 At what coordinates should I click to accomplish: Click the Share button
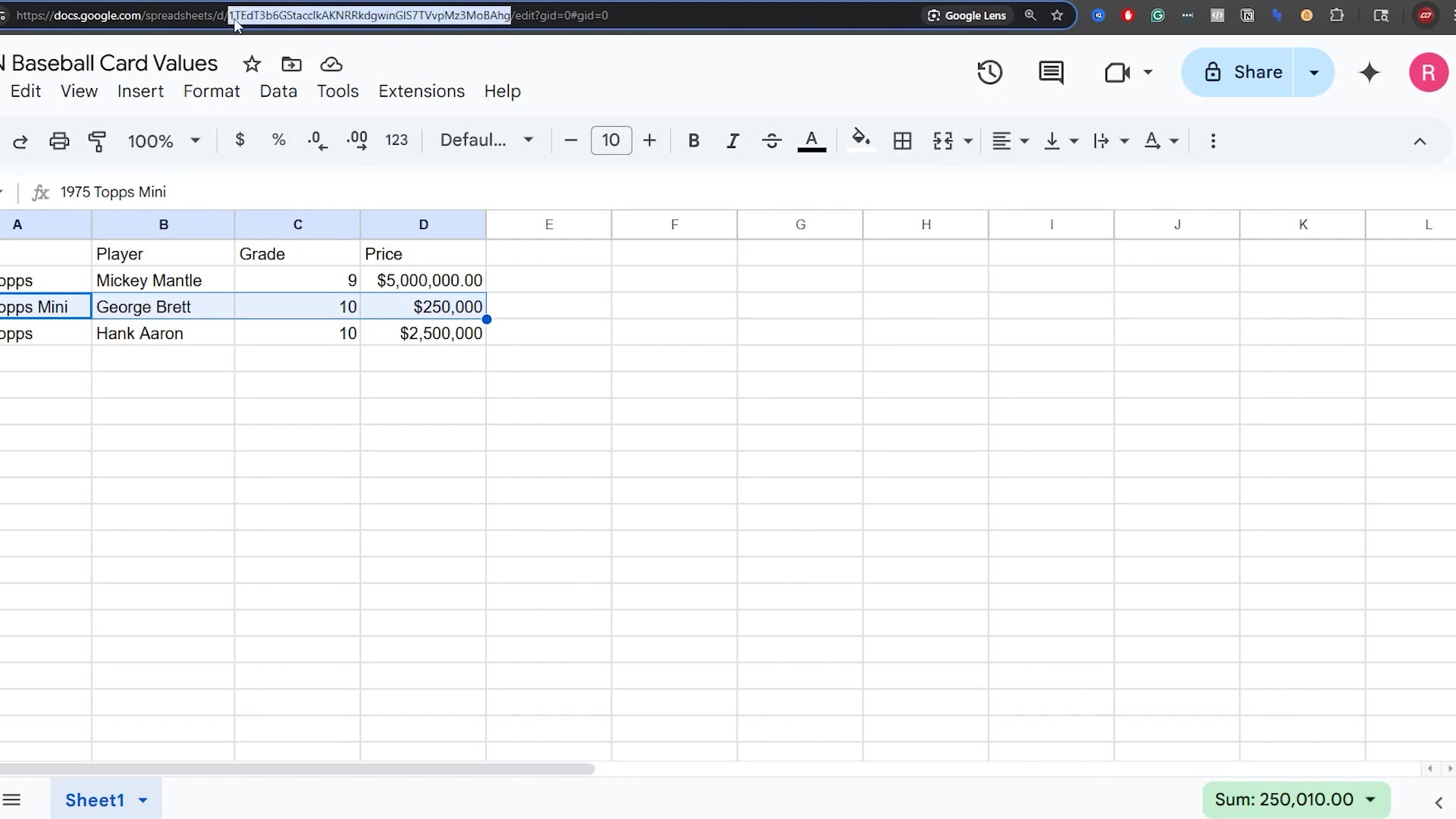click(1242, 73)
